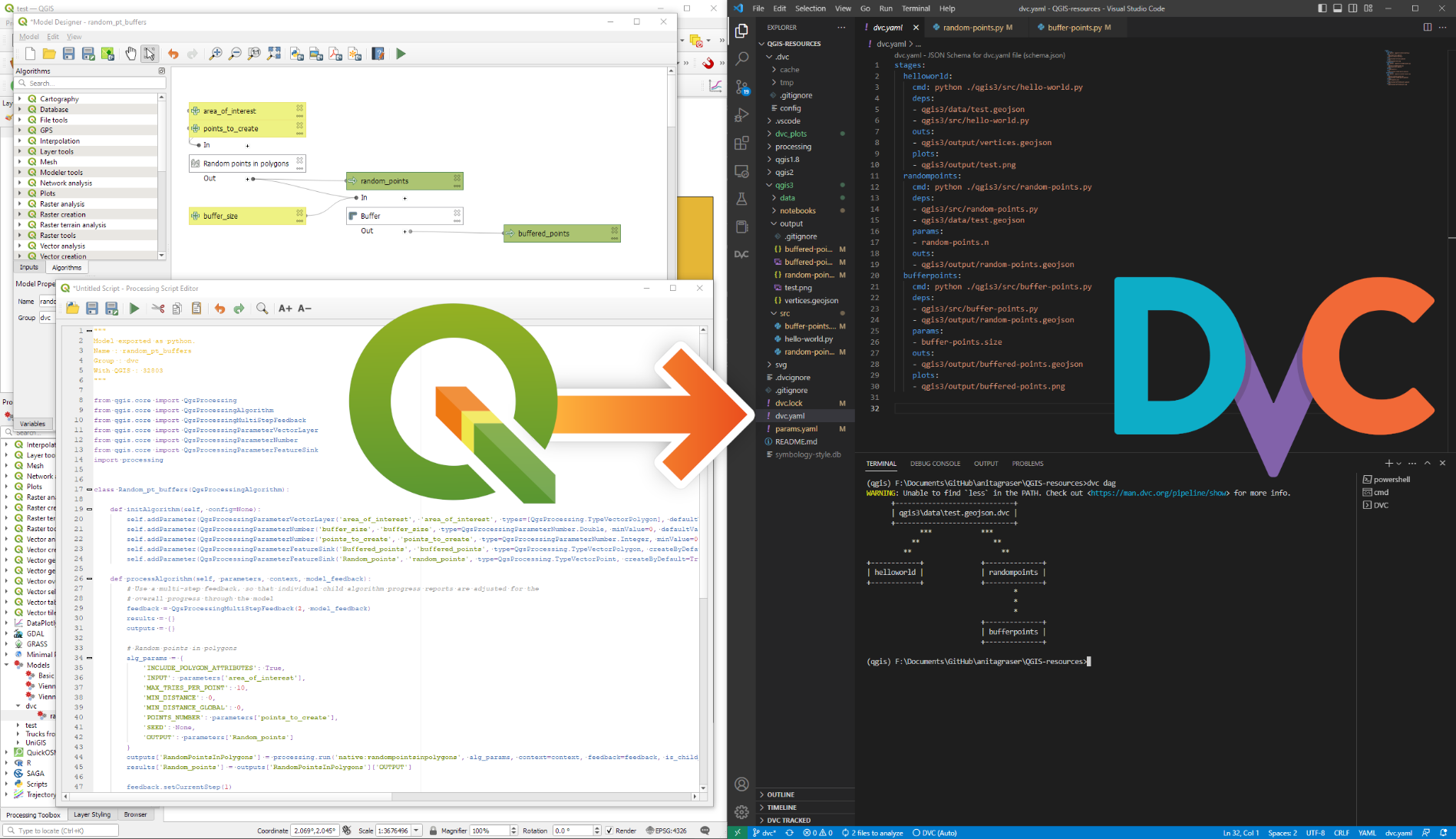Open DVC sidebar view in VS Code
The width and height of the screenshot is (1456, 839).
(x=741, y=254)
